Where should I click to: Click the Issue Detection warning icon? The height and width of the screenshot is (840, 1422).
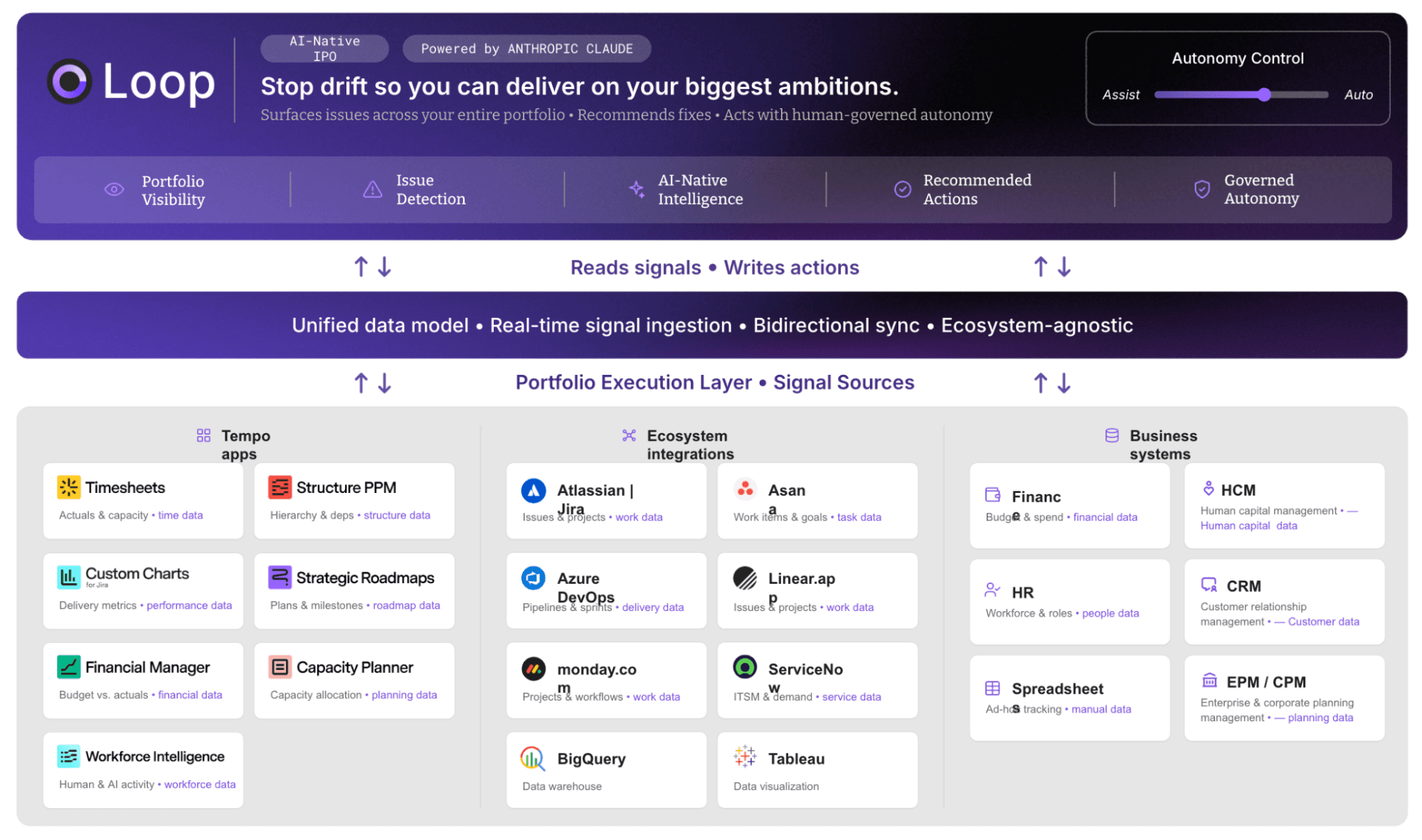tap(372, 189)
